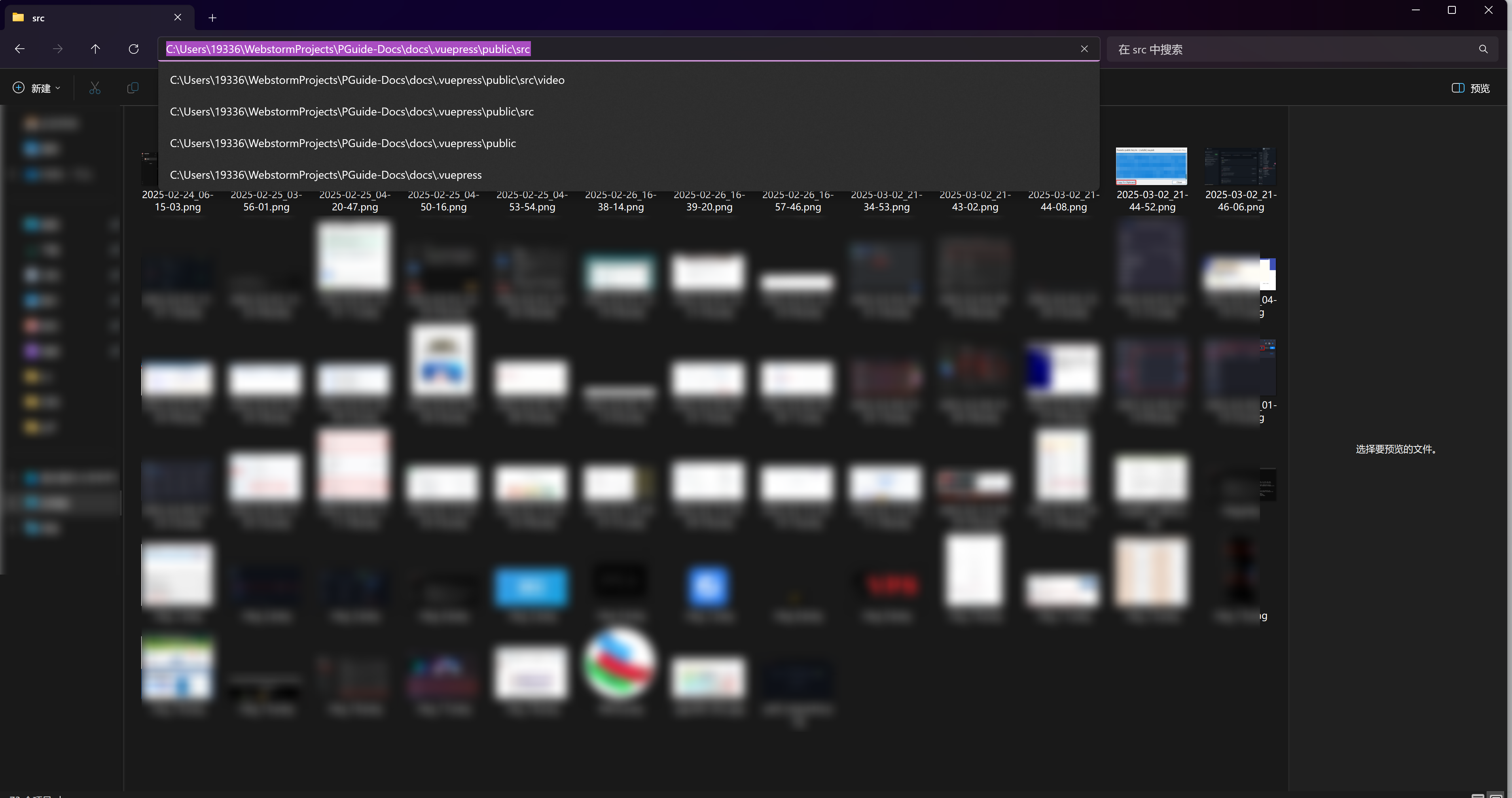Clear the address bar text

(x=1084, y=49)
